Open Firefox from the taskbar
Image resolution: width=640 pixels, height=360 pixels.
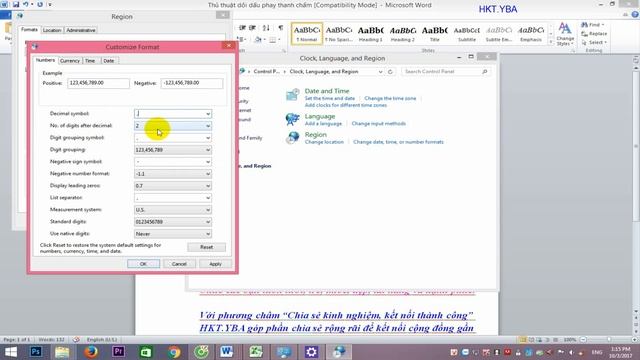pyautogui.click(x=91, y=352)
